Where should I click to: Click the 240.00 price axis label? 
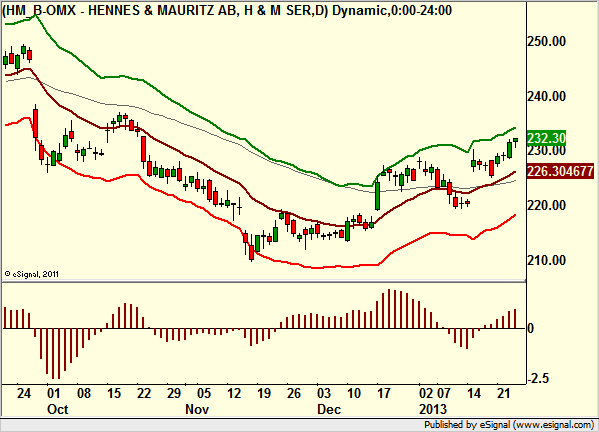pos(546,96)
